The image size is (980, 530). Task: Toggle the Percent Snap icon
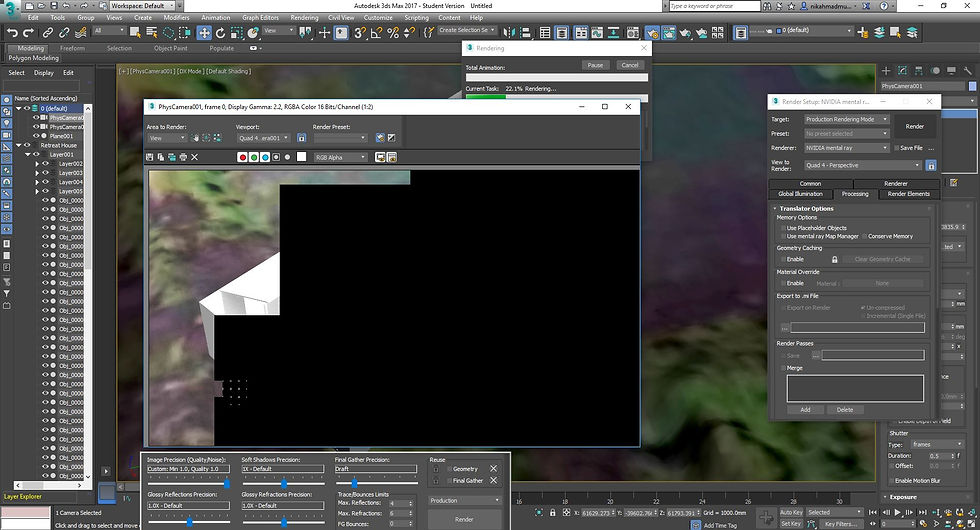coord(392,32)
